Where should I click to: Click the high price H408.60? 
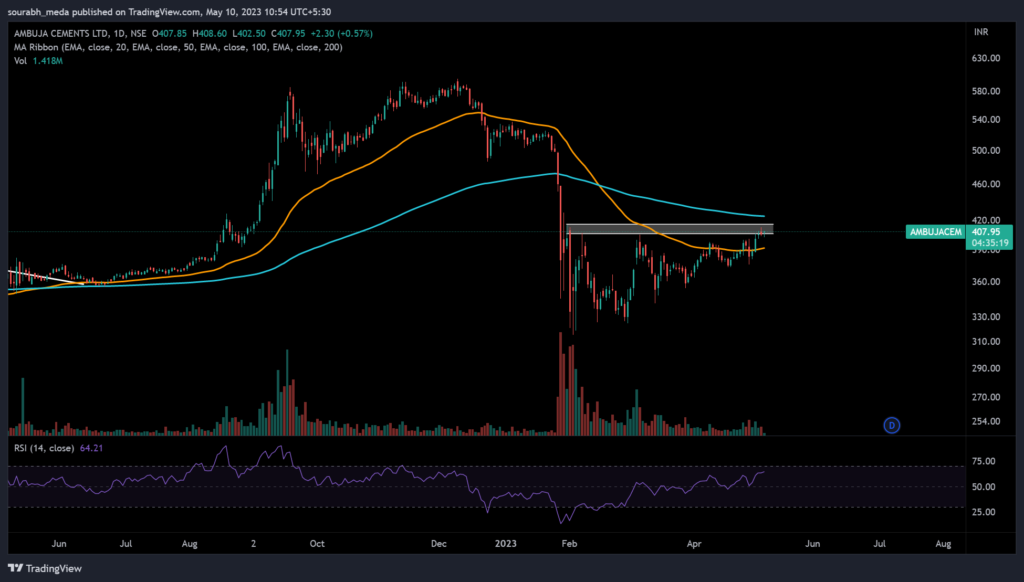coord(210,33)
